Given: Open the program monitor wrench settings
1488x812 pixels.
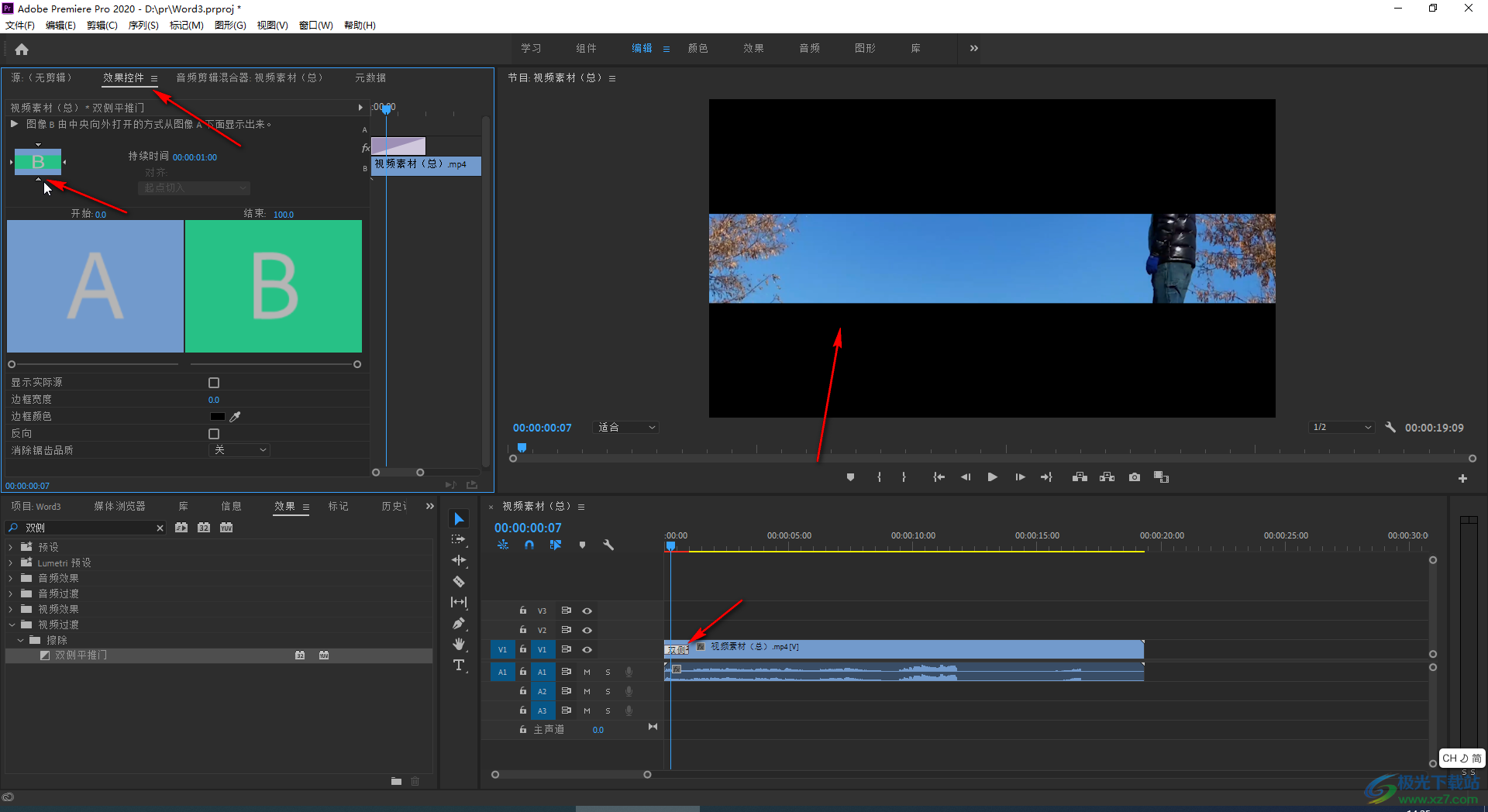Looking at the screenshot, I should [x=1390, y=428].
